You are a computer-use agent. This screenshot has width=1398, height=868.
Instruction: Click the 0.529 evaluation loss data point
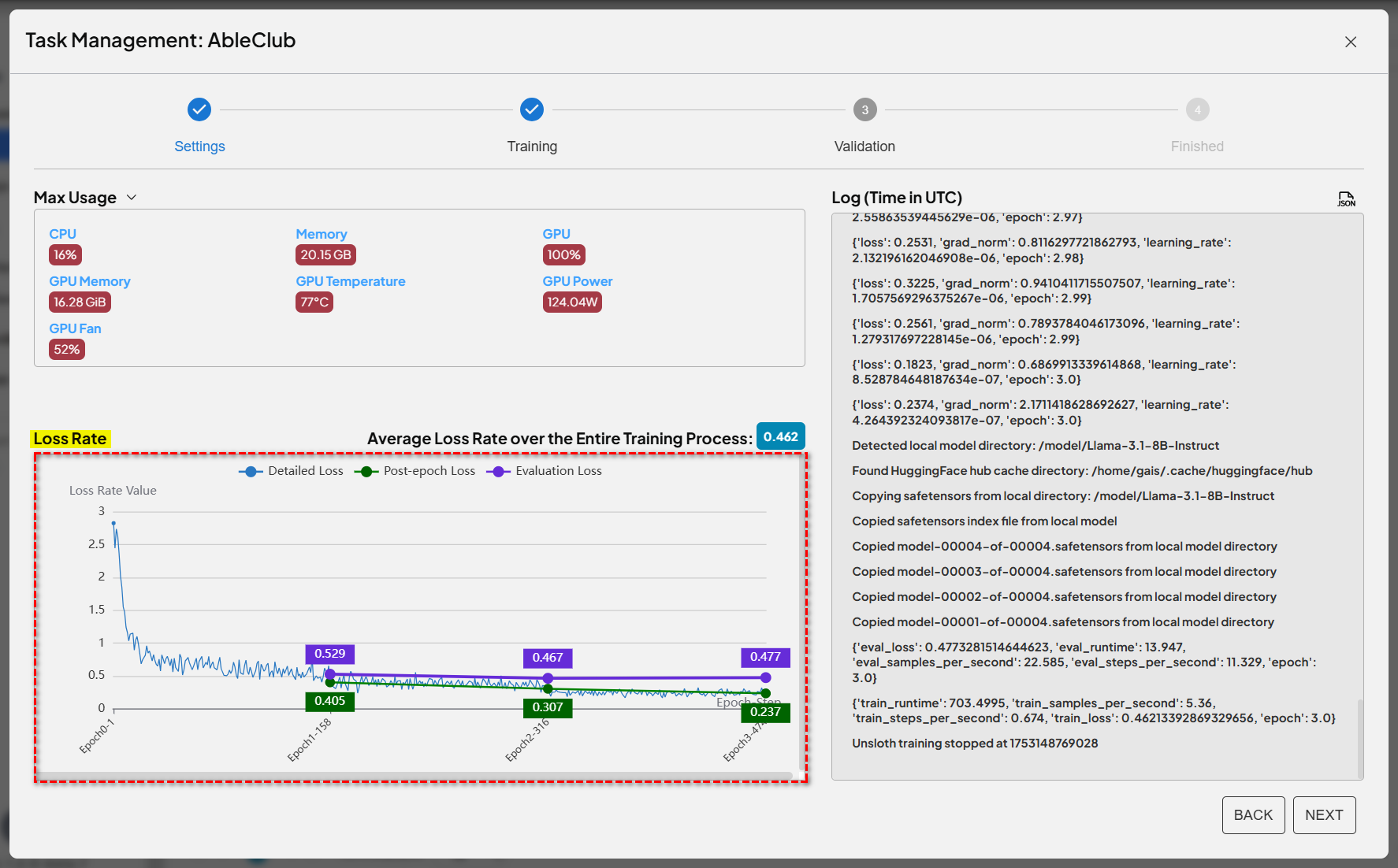point(330,674)
